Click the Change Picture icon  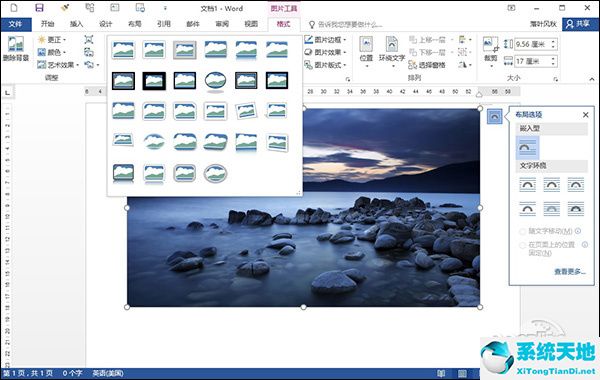(89, 52)
